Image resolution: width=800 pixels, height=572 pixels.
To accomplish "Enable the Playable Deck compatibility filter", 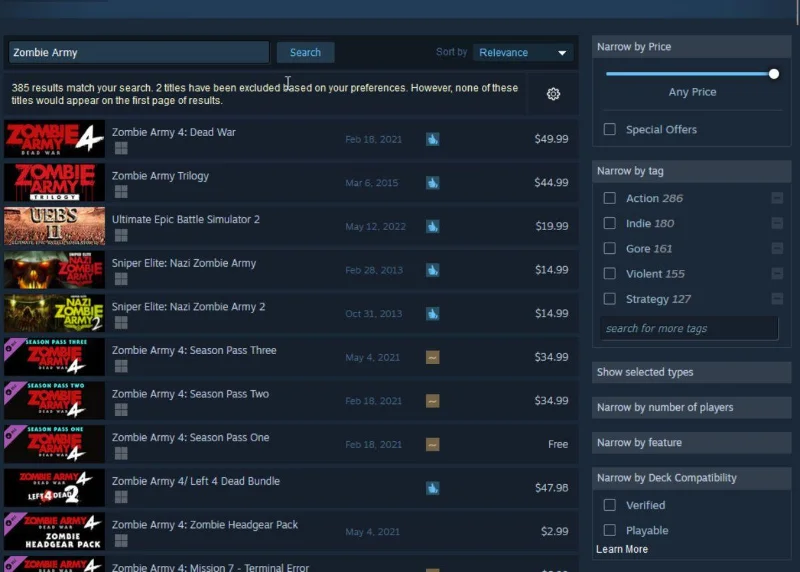I will click(x=609, y=530).
